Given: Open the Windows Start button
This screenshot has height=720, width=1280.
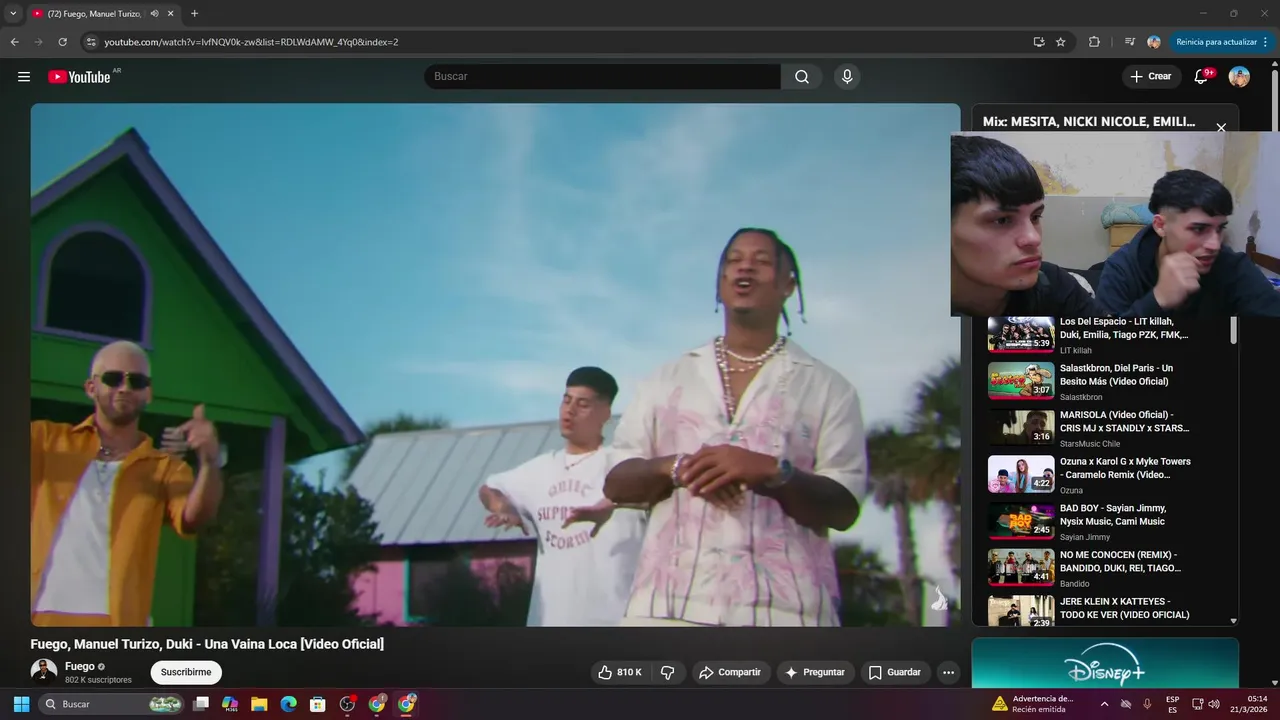Looking at the screenshot, I should (x=21, y=704).
